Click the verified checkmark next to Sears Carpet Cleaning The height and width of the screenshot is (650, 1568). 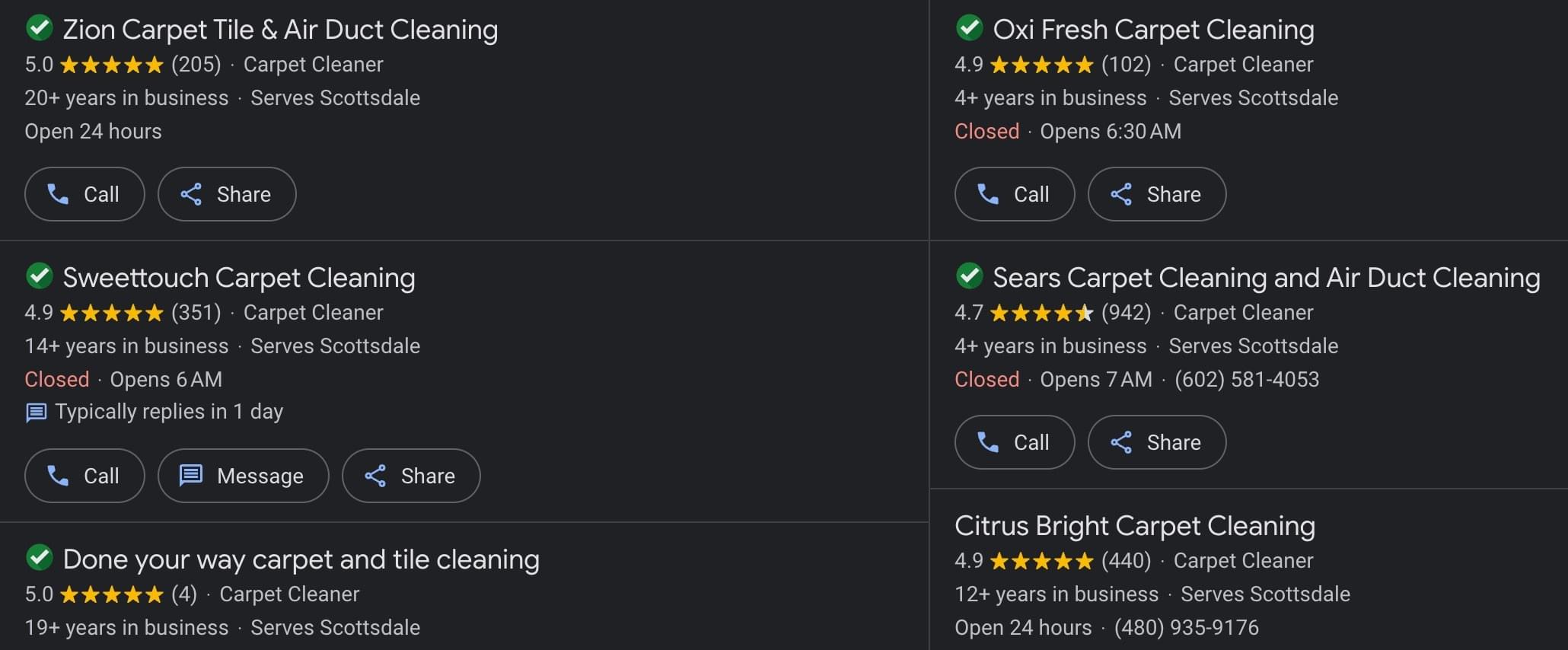pyautogui.click(x=970, y=276)
